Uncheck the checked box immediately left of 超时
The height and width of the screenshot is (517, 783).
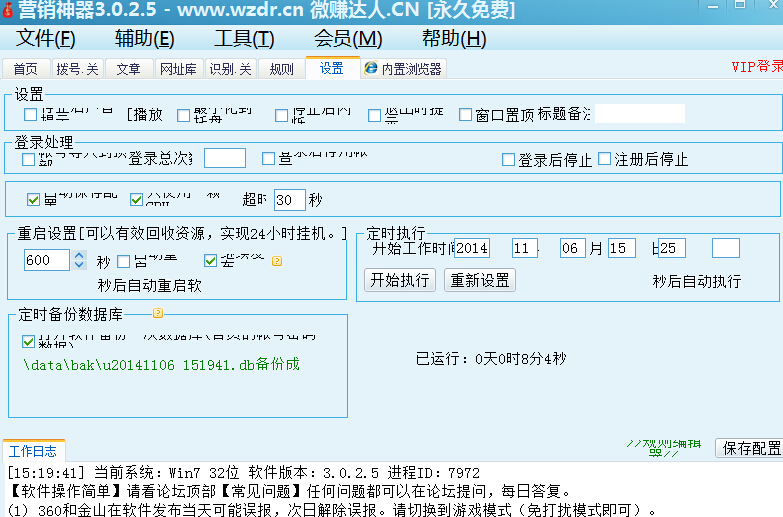pos(136,200)
